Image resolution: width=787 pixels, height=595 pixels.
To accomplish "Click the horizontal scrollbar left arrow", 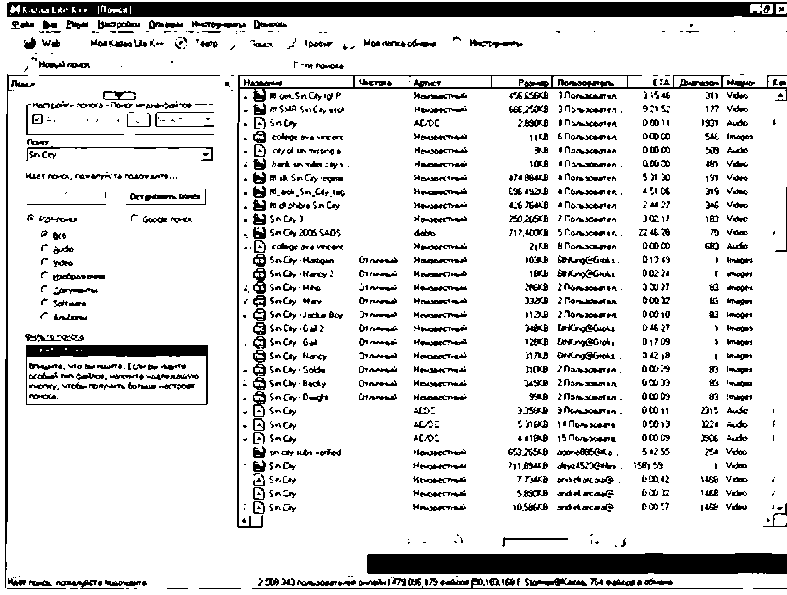I will (244, 521).
